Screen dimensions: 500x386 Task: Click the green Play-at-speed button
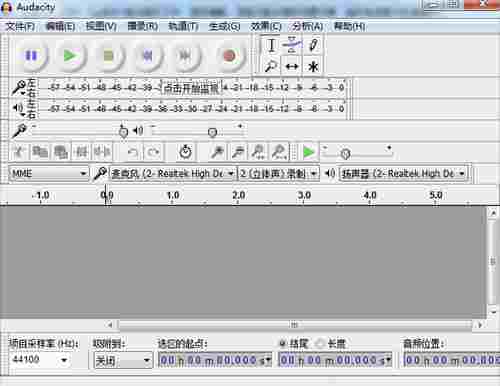309,152
